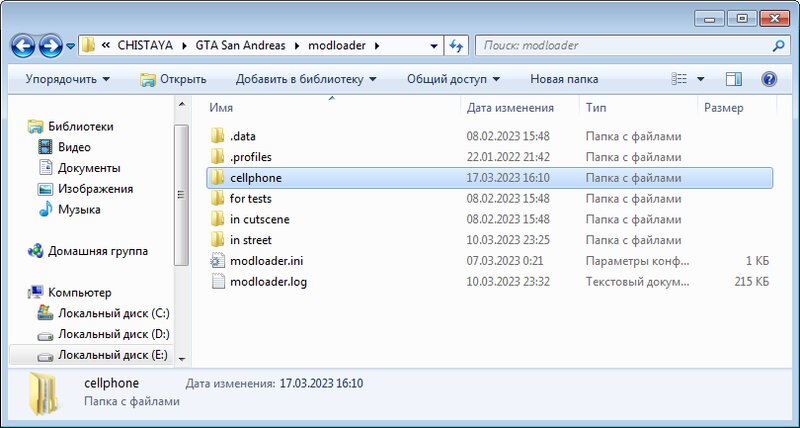Create a folder with Новая папка
The height and width of the screenshot is (428, 800).
(564, 79)
